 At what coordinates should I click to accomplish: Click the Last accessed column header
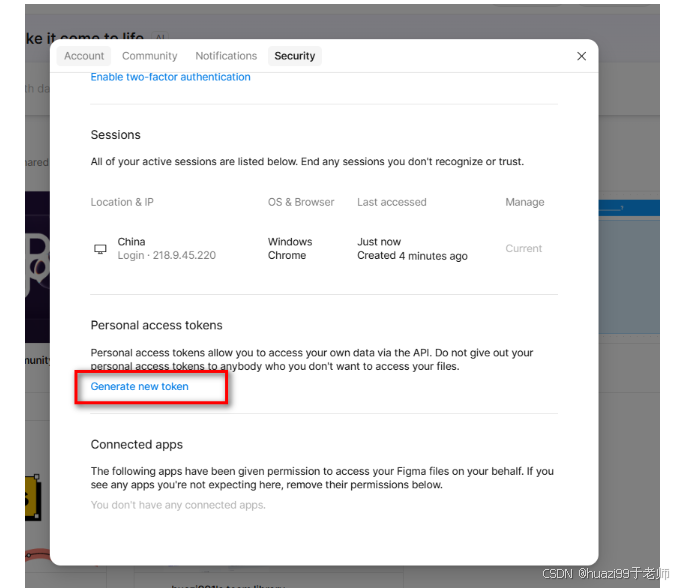pyautogui.click(x=391, y=202)
